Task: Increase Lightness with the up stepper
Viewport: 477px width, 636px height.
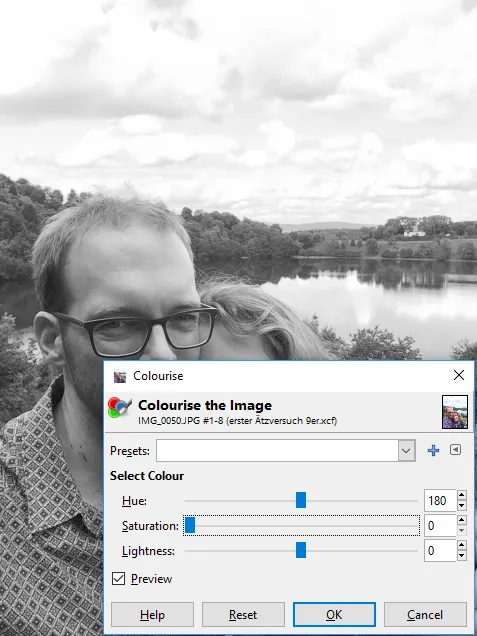Action: (x=462, y=545)
